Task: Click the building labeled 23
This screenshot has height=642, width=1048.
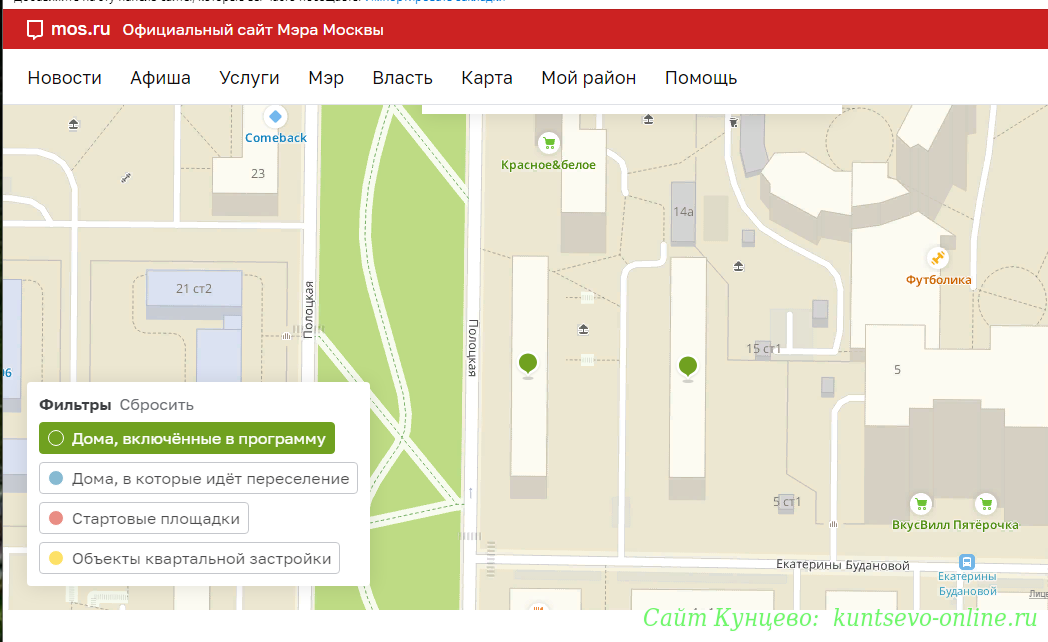Action: tap(258, 174)
